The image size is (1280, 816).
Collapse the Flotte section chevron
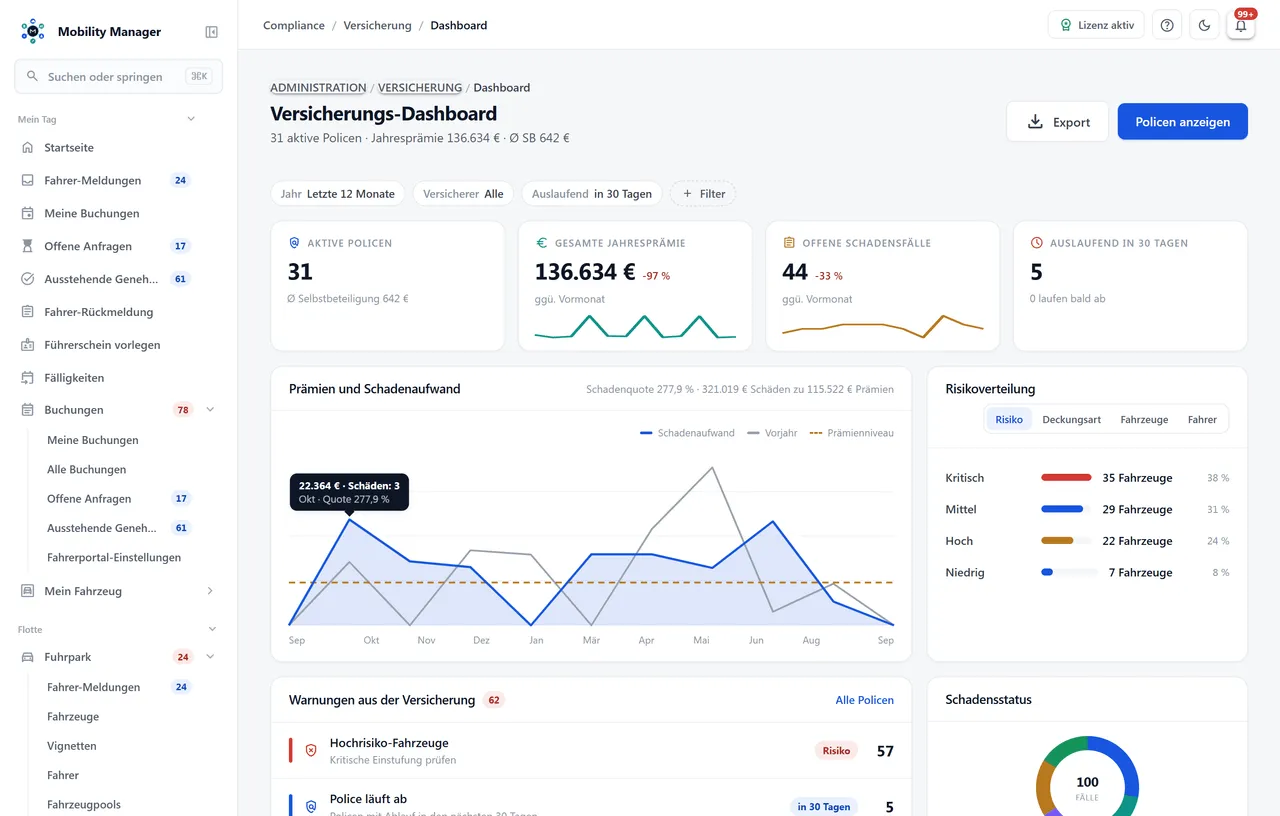(x=212, y=629)
